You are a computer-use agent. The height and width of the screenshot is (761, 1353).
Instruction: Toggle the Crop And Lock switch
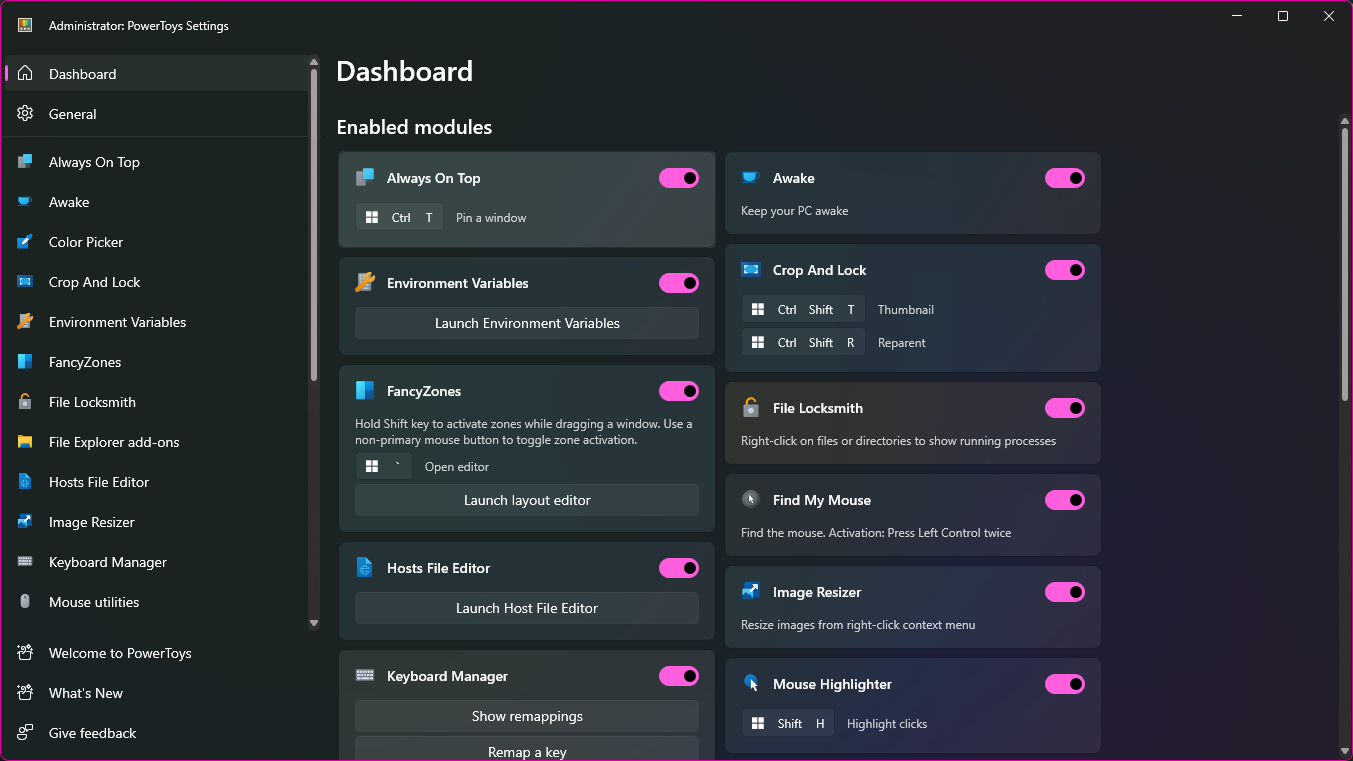click(x=1065, y=270)
